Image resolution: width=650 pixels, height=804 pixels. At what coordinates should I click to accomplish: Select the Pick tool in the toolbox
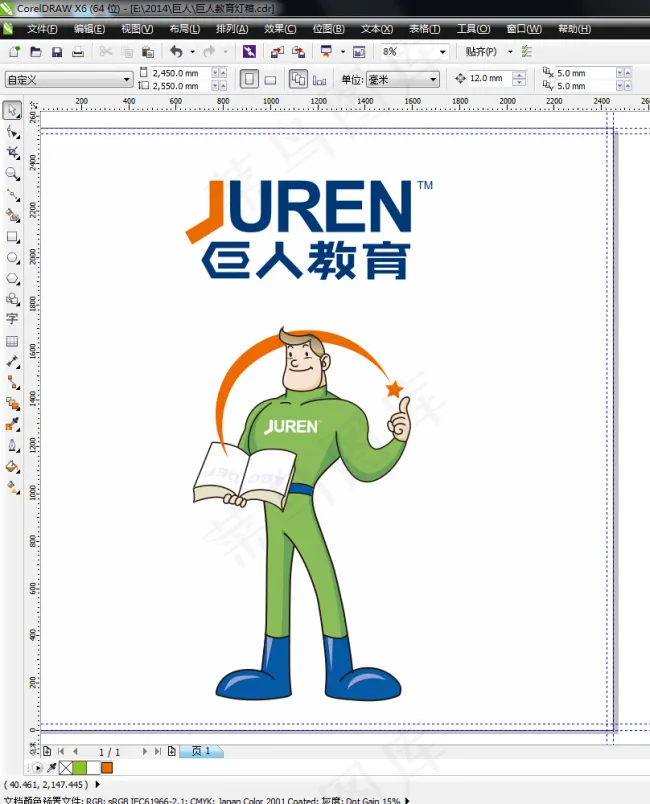pos(12,110)
